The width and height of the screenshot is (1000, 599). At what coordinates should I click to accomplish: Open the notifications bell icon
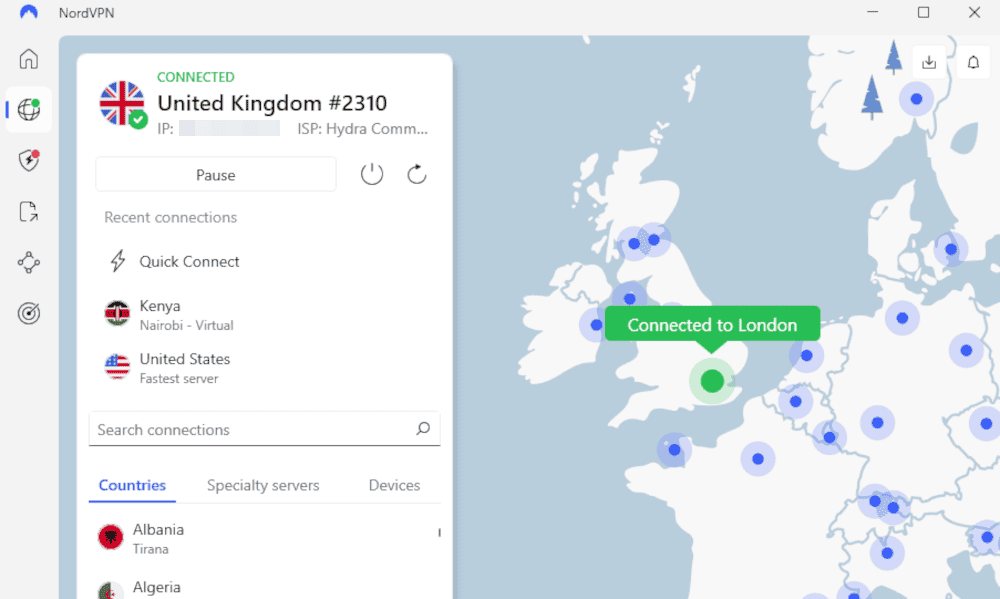point(973,62)
